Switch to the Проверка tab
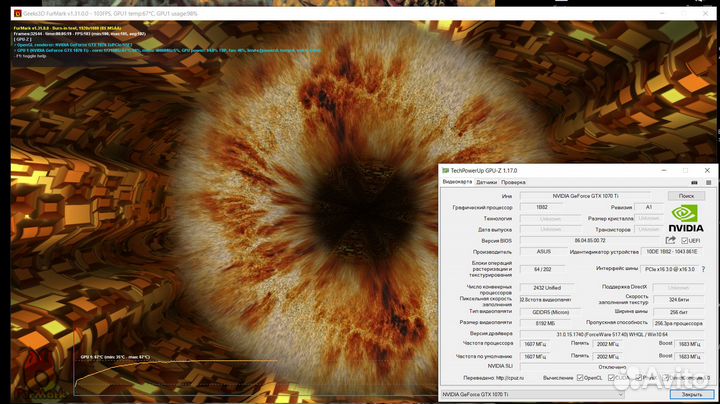Screen dimensions: 720x404 point(513,182)
